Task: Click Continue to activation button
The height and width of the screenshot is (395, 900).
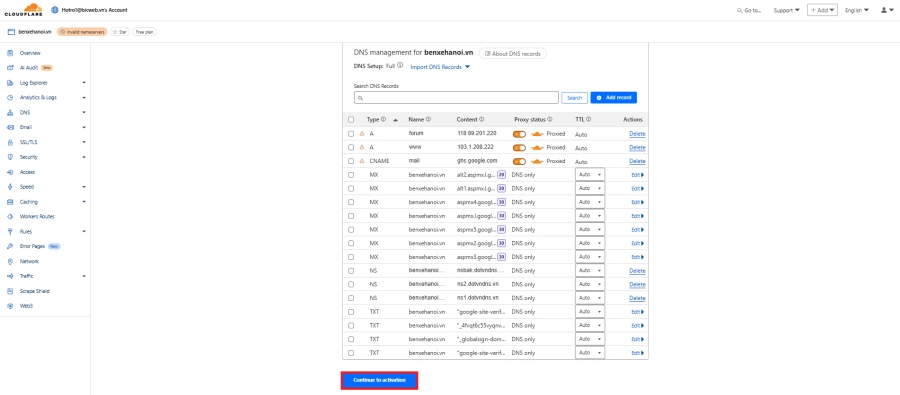Action: [379, 381]
